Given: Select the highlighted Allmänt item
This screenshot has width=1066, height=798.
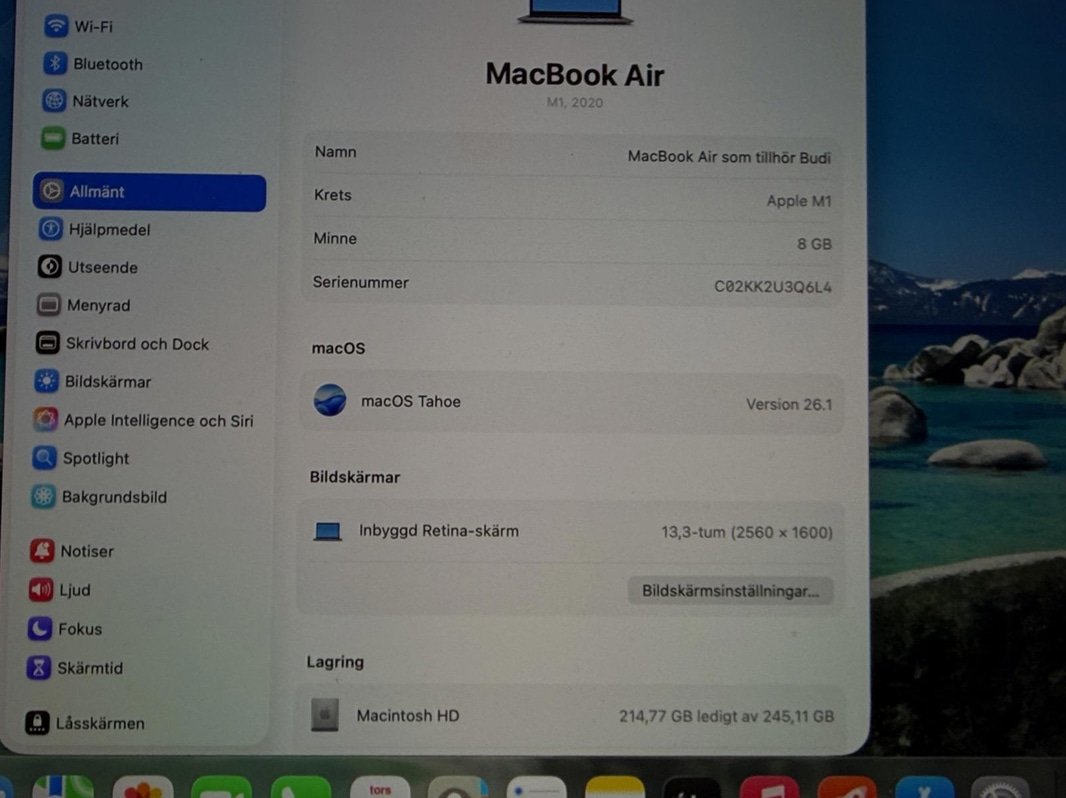Looking at the screenshot, I should 149,192.
